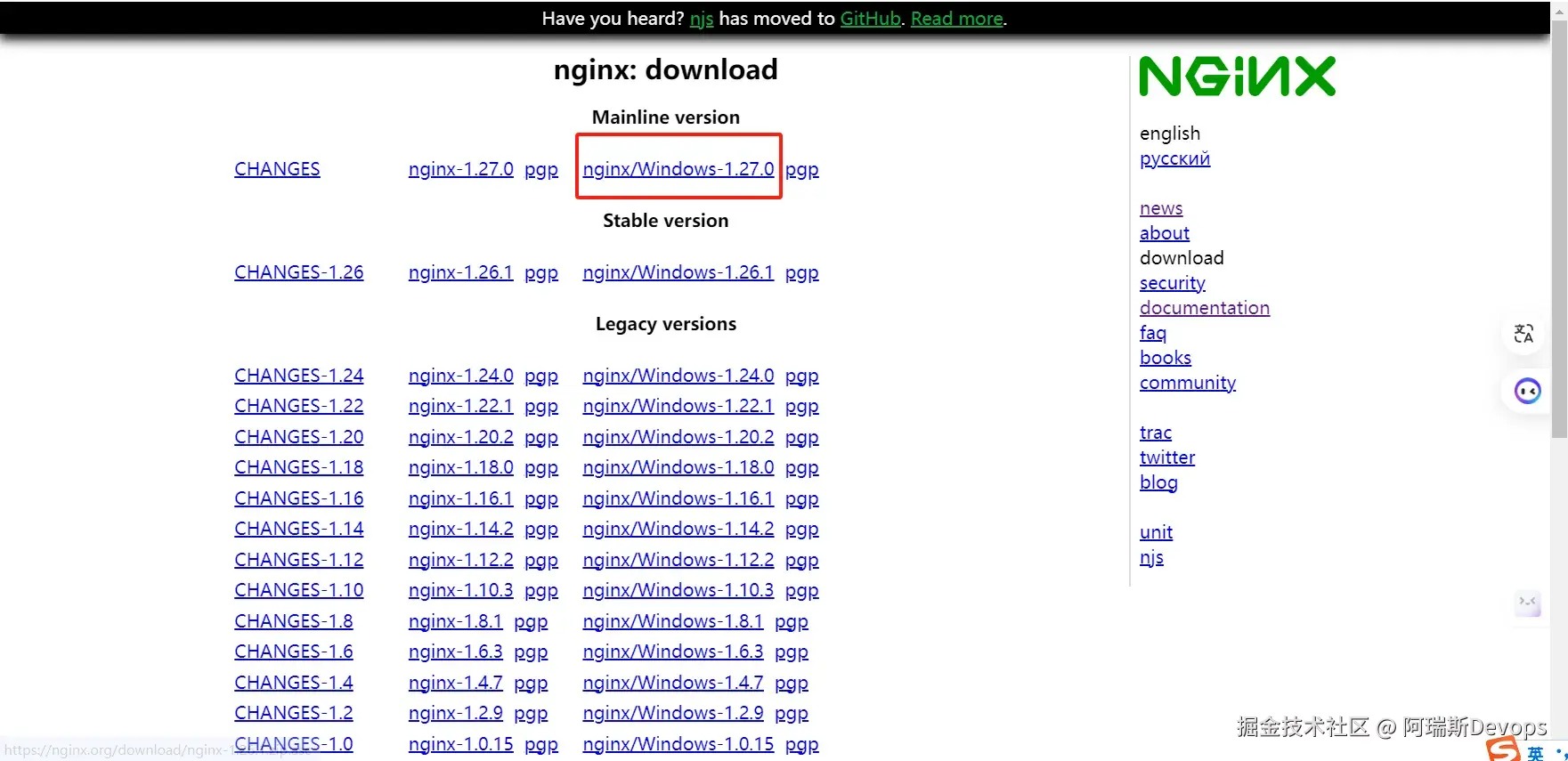1568x761 pixels.
Task: Download nginx/Windows-1.22.1
Action: click(678, 406)
